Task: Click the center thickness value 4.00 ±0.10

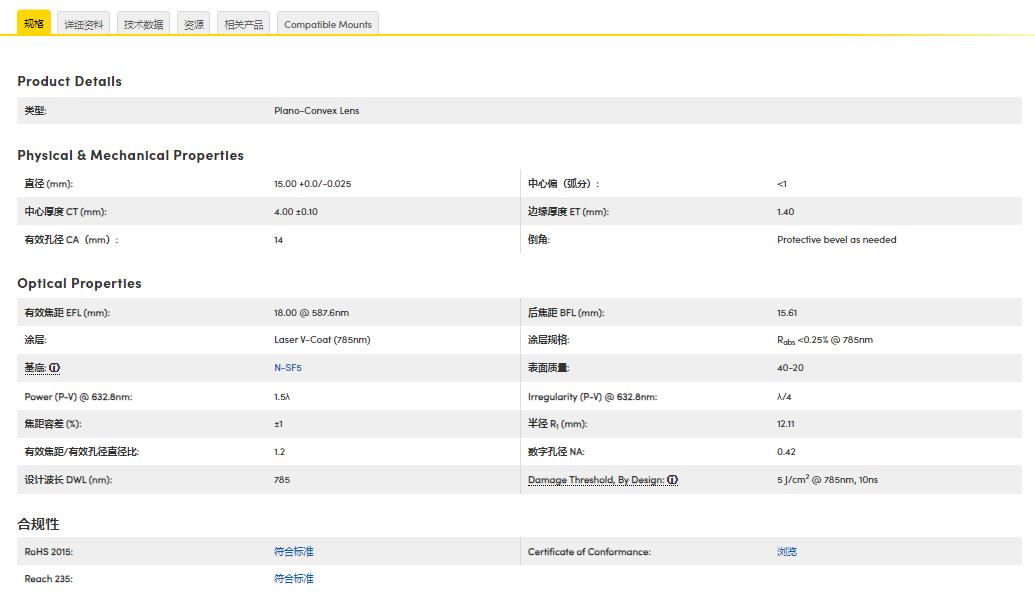Action: (x=296, y=212)
